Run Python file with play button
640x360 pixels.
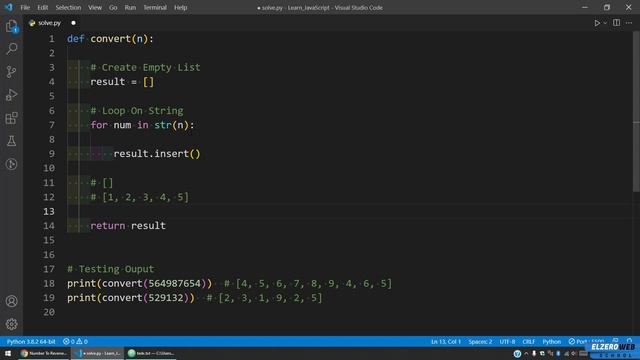tap(597, 23)
